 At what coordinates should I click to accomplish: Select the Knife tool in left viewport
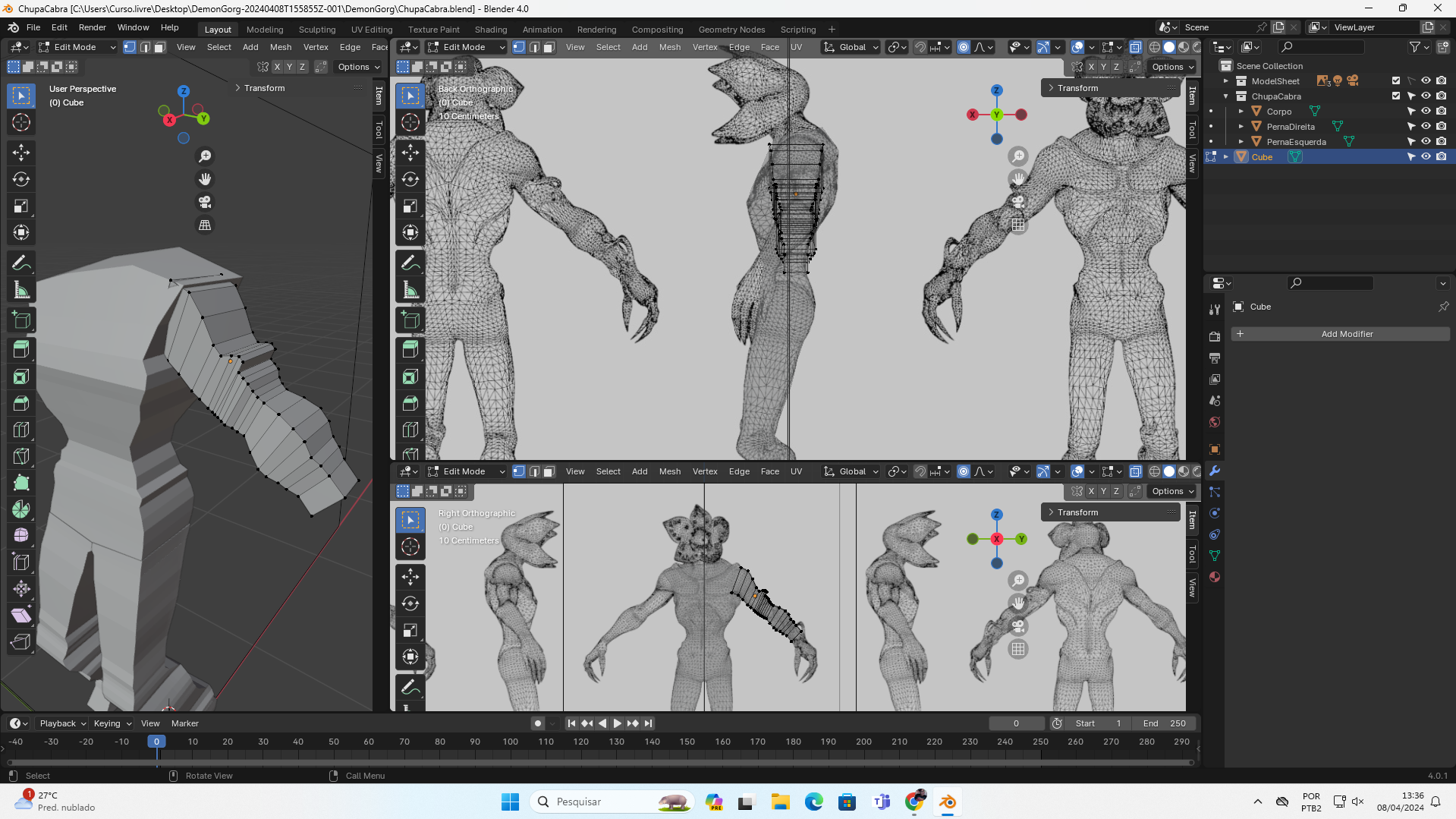[21, 456]
